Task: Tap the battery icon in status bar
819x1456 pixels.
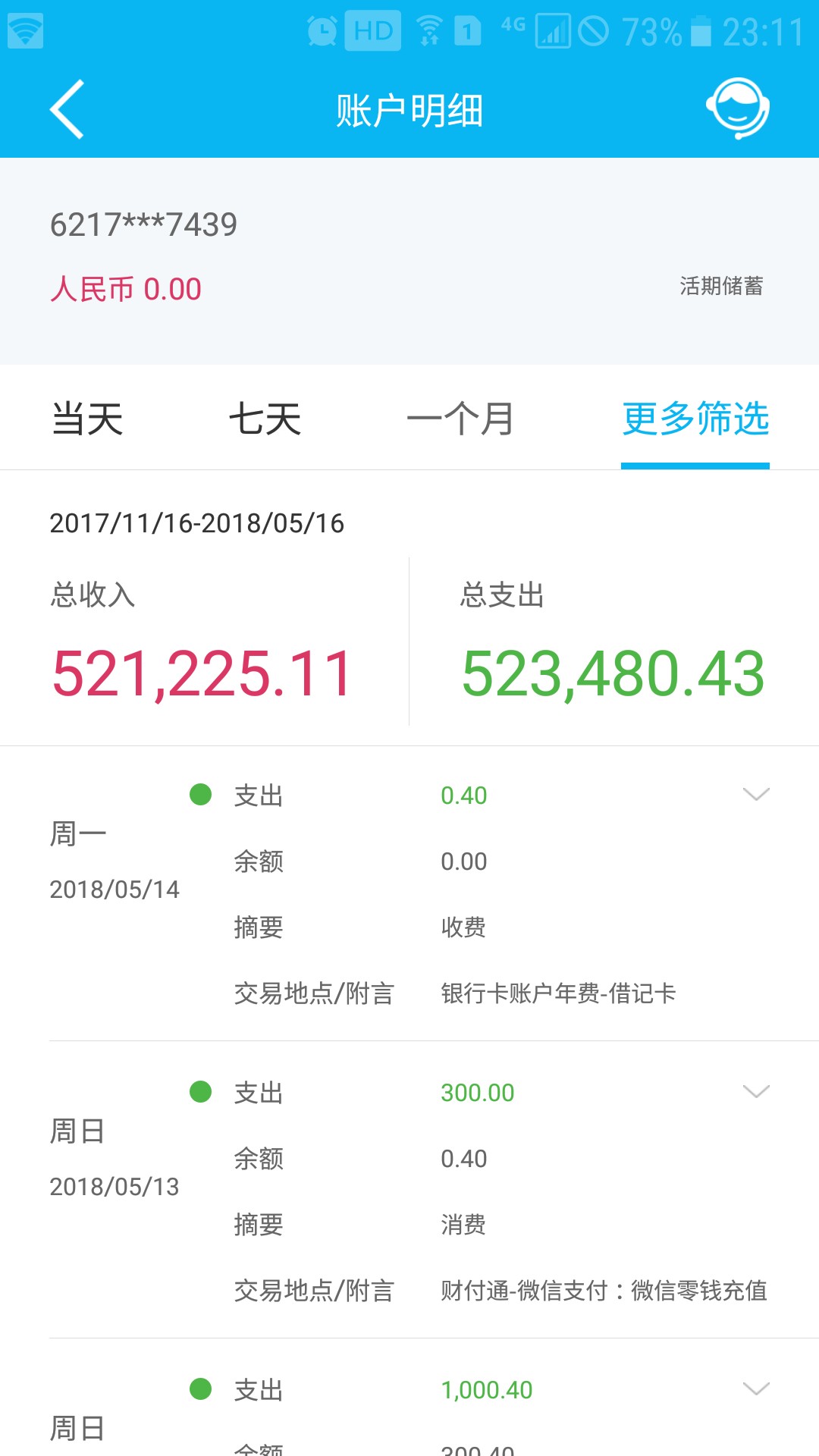Action: [x=701, y=32]
